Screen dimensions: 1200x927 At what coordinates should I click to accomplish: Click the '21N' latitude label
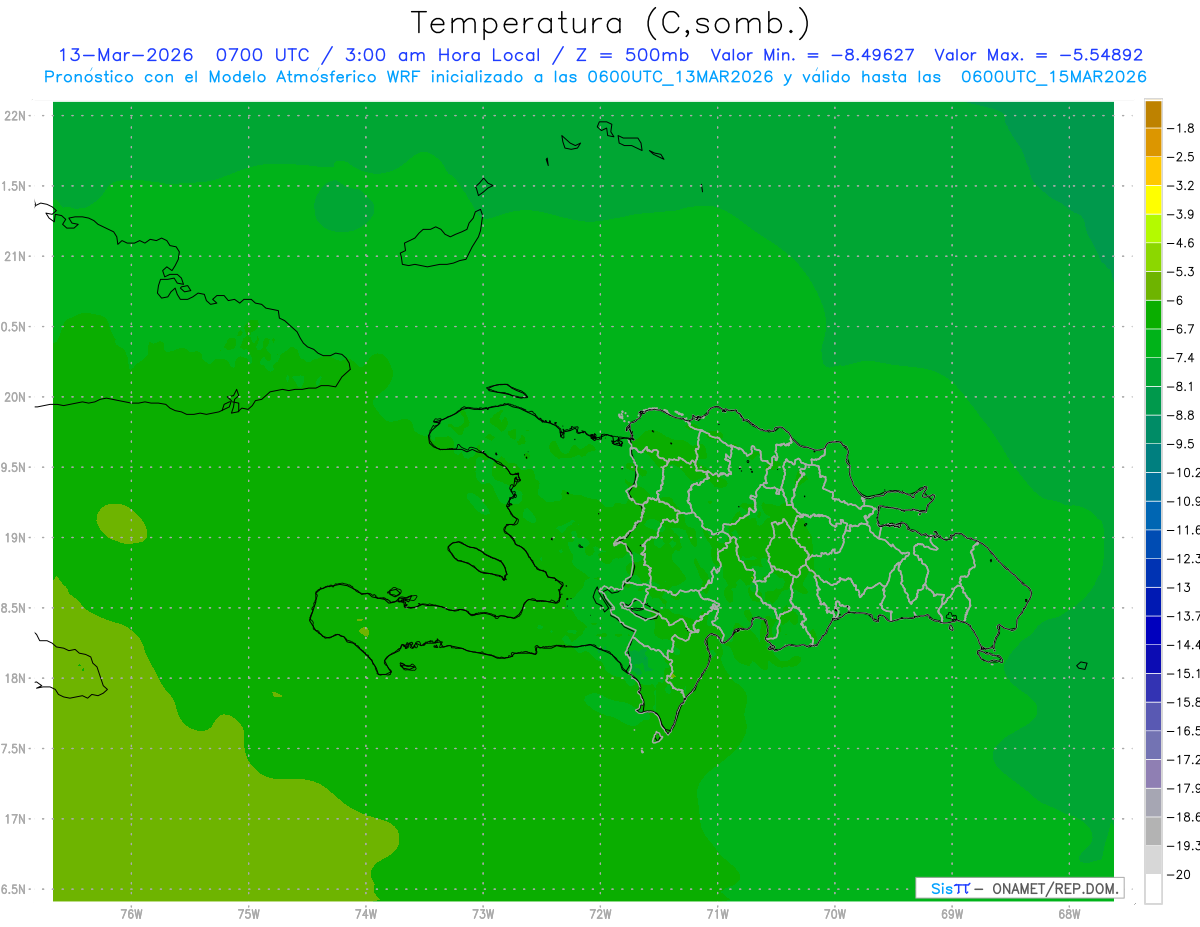(15, 256)
